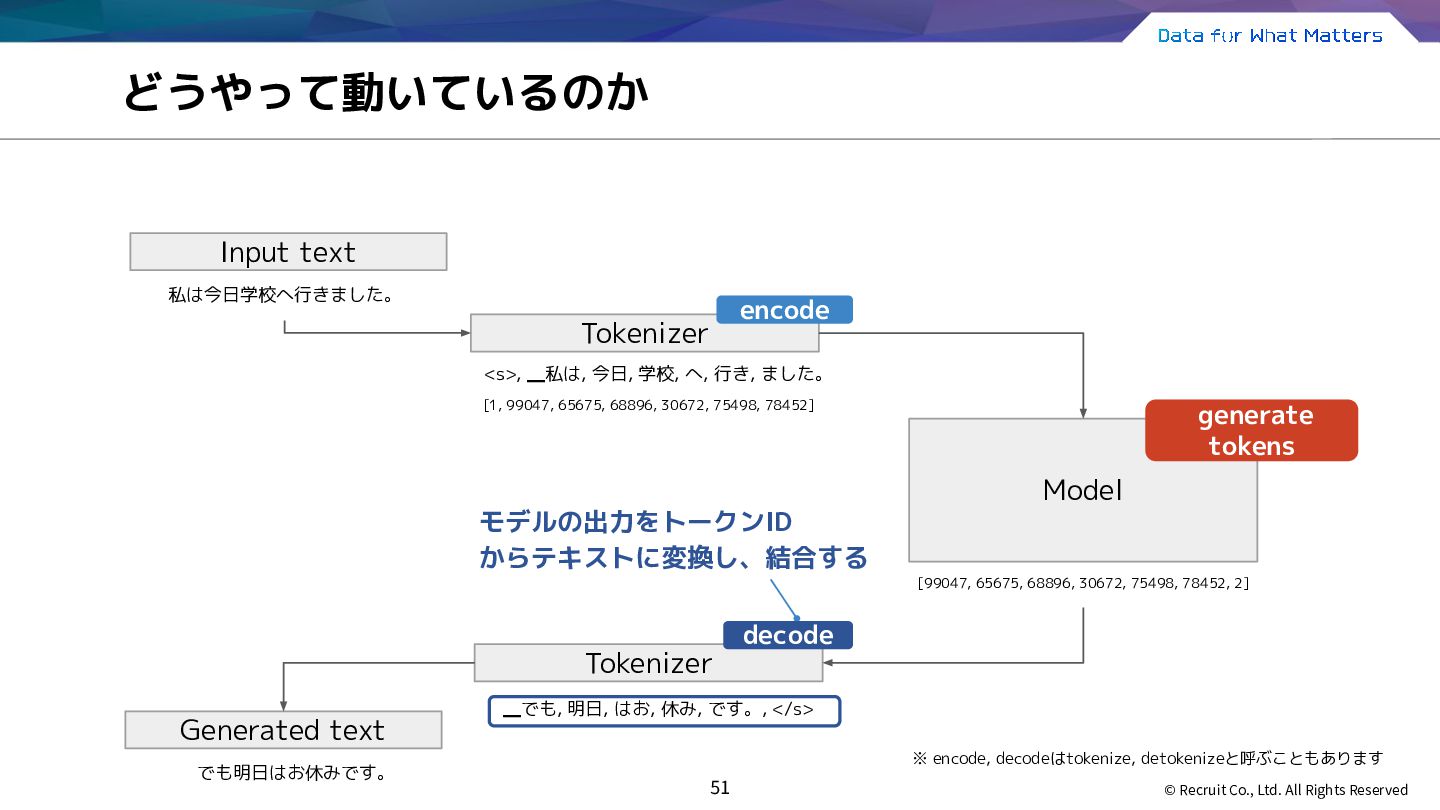Viewport: 1440px width, 810px height.
Task: Select the Generated text box
Action: click(x=283, y=730)
